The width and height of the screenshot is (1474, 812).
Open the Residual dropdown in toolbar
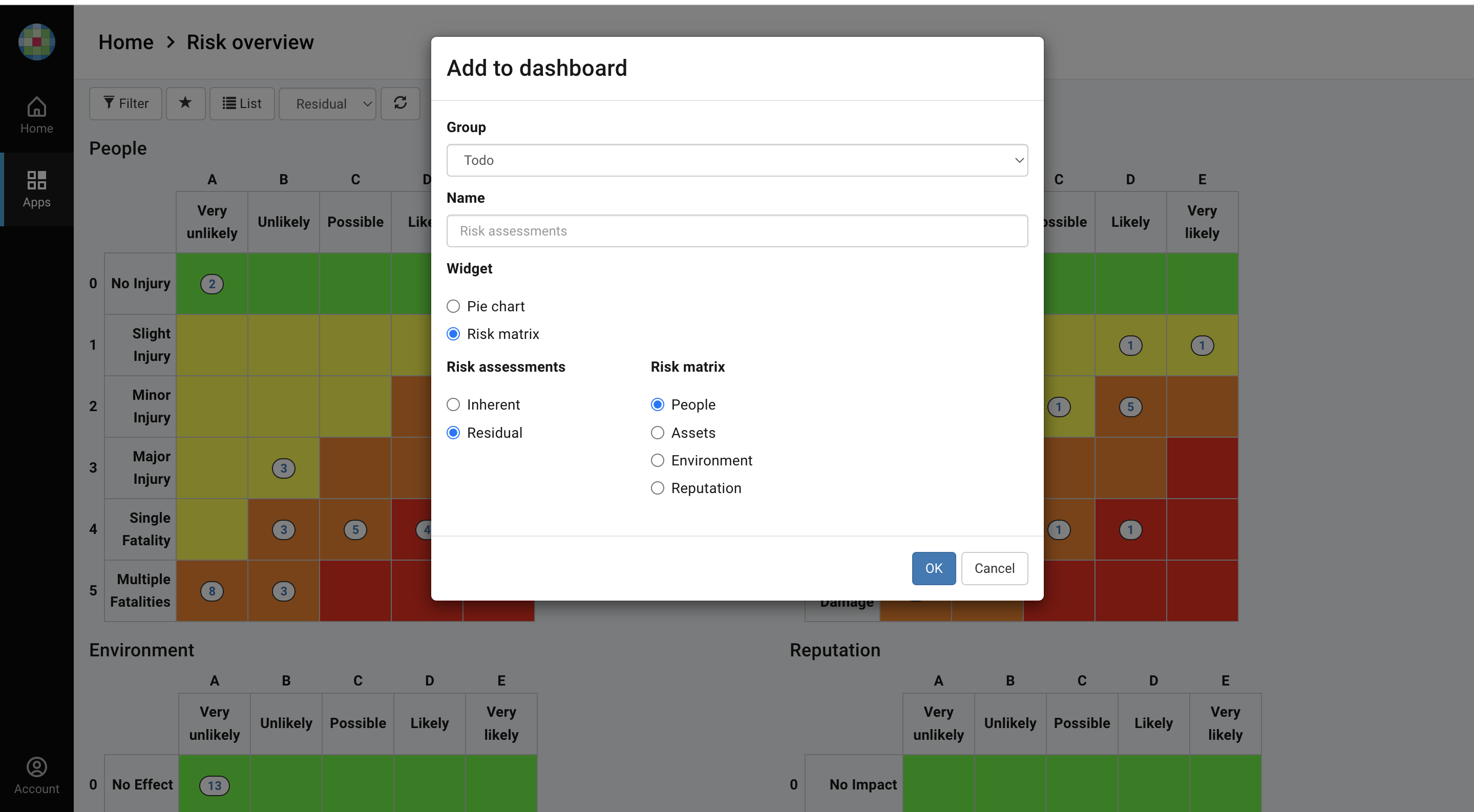(327, 103)
